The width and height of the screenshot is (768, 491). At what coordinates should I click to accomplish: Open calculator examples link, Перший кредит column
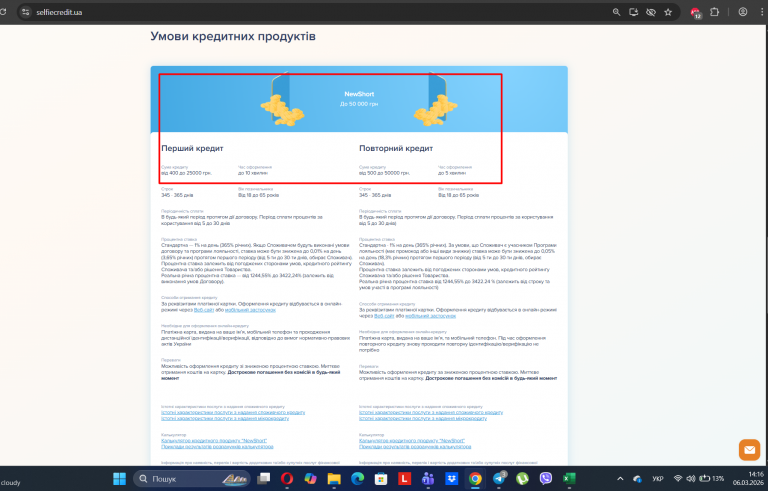(217, 447)
